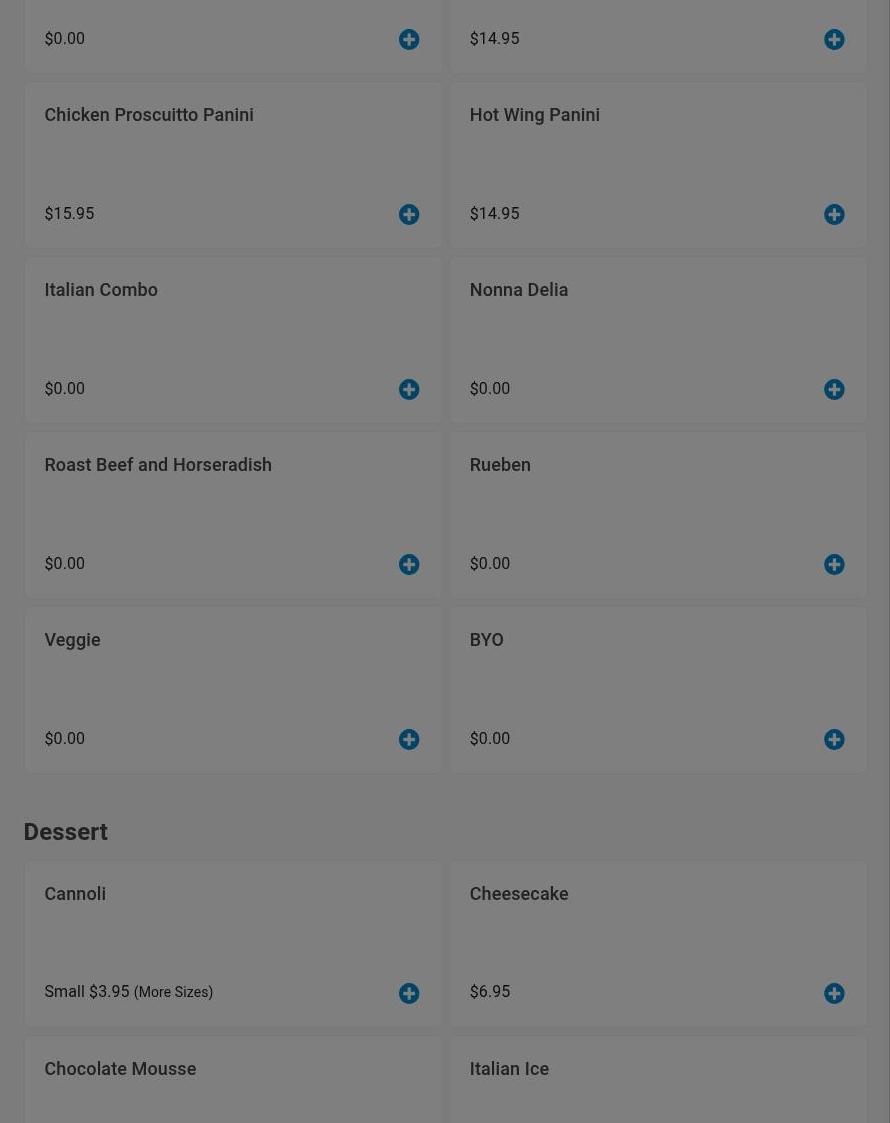Click plus icon for Hot Wing Panini
The image size is (890, 1123).
834,214
